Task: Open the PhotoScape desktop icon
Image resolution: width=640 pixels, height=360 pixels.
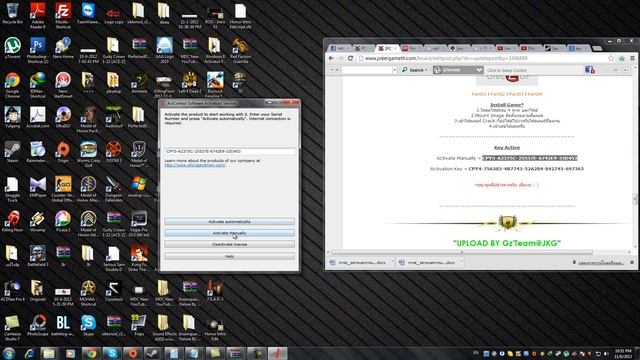Action: (38, 325)
